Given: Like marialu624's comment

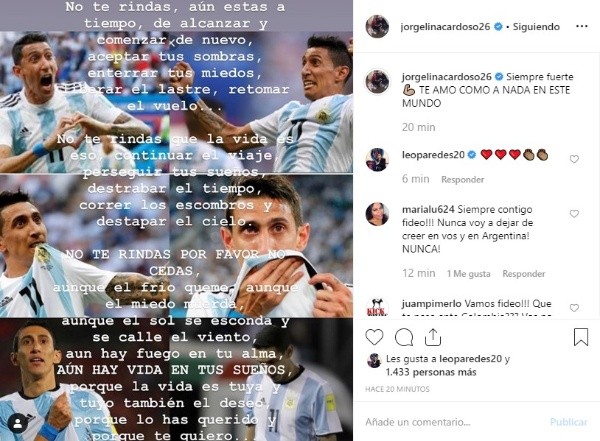Looking at the screenshot, I should click(x=574, y=214).
